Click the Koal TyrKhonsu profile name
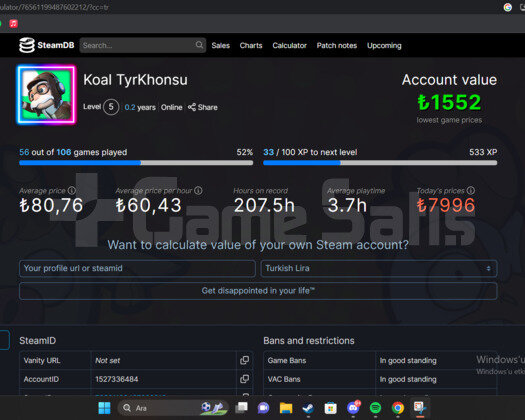Viewport: 525px width, 420px height. pyautogui.click(x=135, y=80)
